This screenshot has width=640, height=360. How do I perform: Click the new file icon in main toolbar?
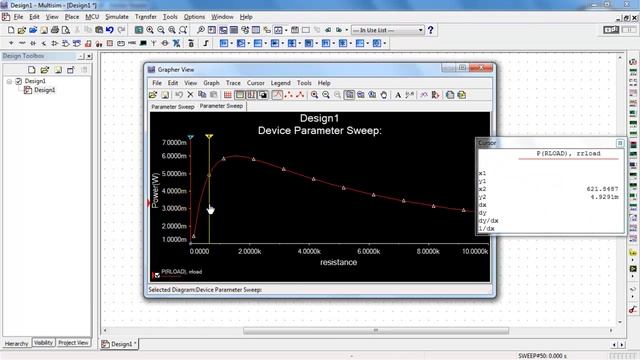click(x=11, y=30)
